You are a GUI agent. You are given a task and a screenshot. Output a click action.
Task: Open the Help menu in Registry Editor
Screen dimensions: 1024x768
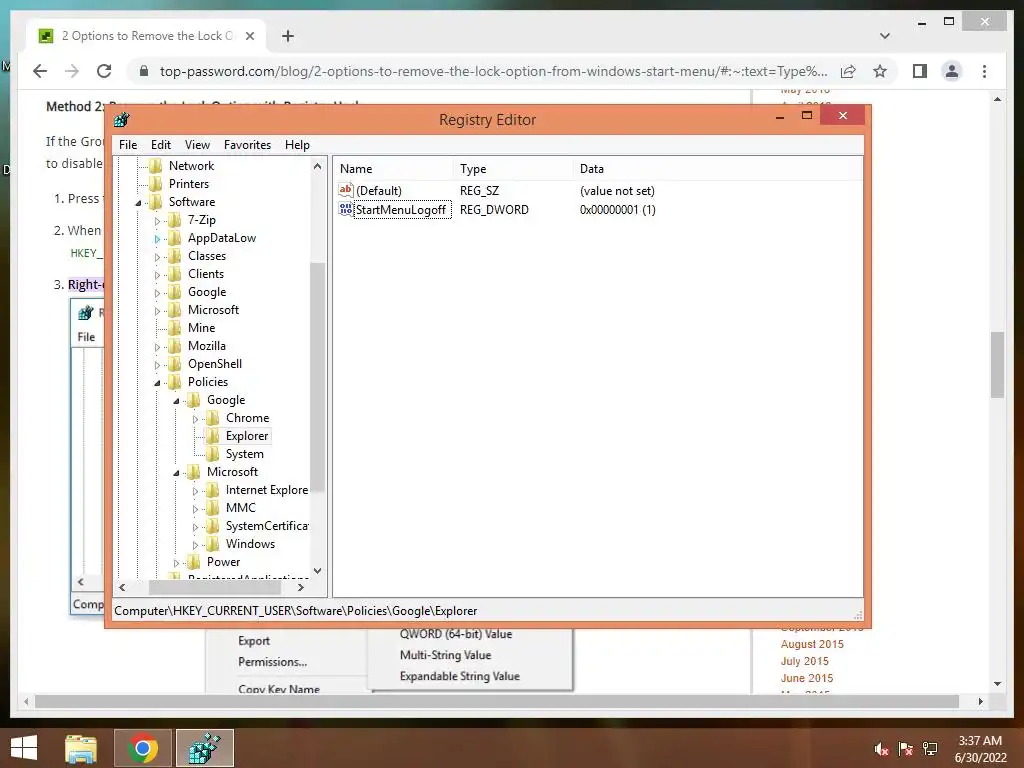tap(297, 145)
